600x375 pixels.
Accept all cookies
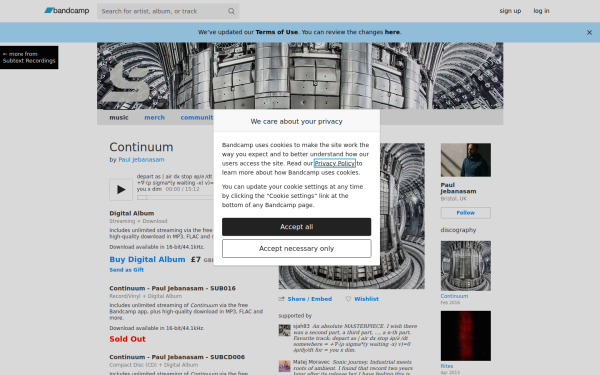tap(297, 227)
